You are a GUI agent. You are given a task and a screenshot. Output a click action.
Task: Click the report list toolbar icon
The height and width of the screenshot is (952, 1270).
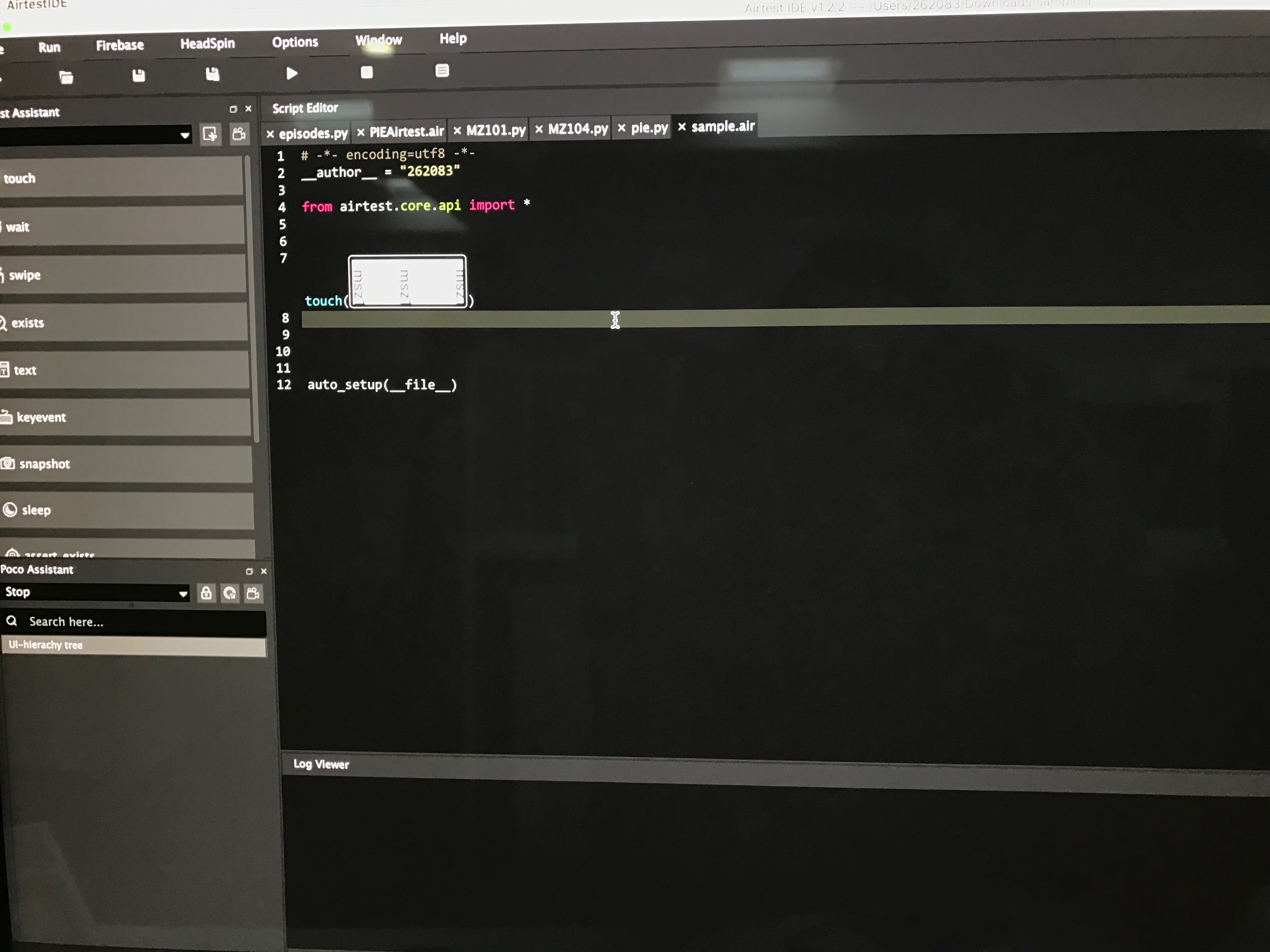click(442, 71)
